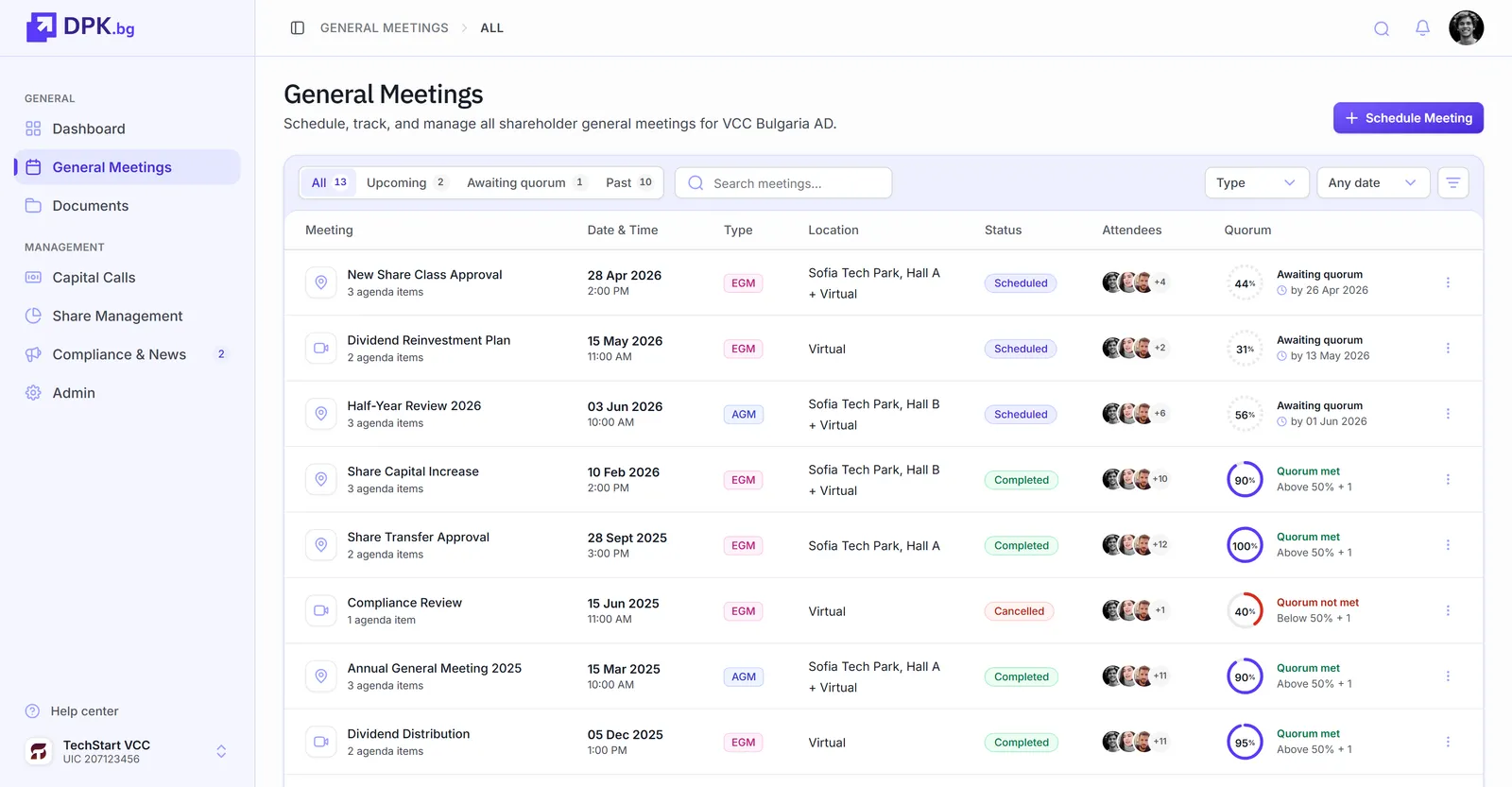Switch to the Upcoming tab
This screenshot has width=1512, height=787.
coord(406,182)
